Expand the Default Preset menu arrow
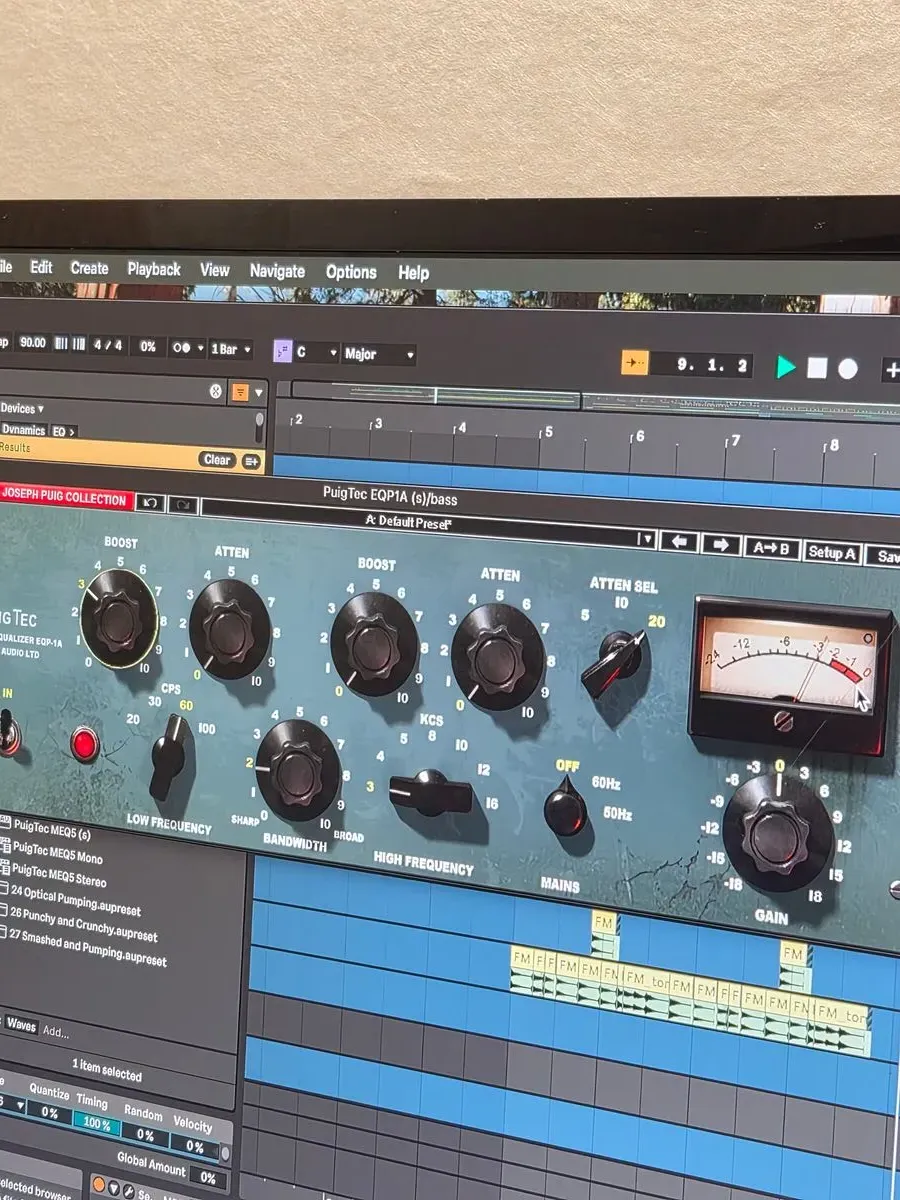This screenshot has height=1200, width=900. (x=646, y=539)
